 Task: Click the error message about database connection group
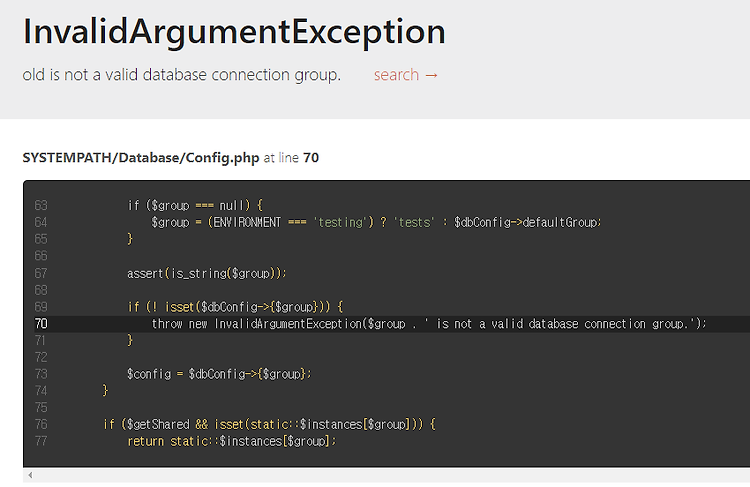click(181, 75)
